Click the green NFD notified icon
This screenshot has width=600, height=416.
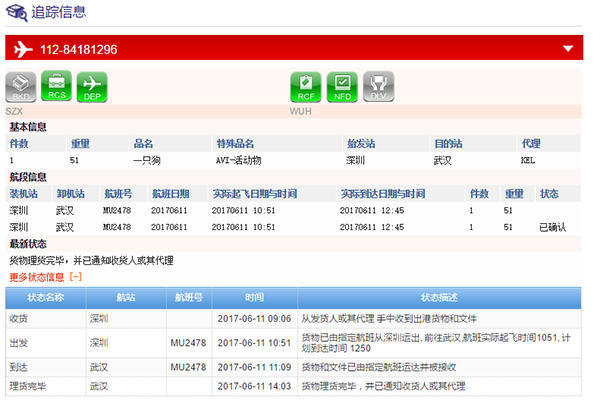(x=342, y=87)
